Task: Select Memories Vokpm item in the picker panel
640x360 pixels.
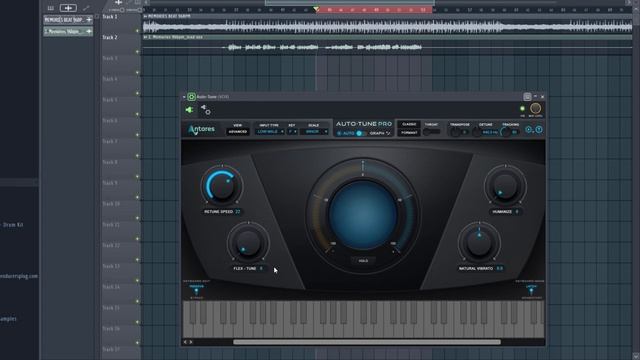Action: 68,31
